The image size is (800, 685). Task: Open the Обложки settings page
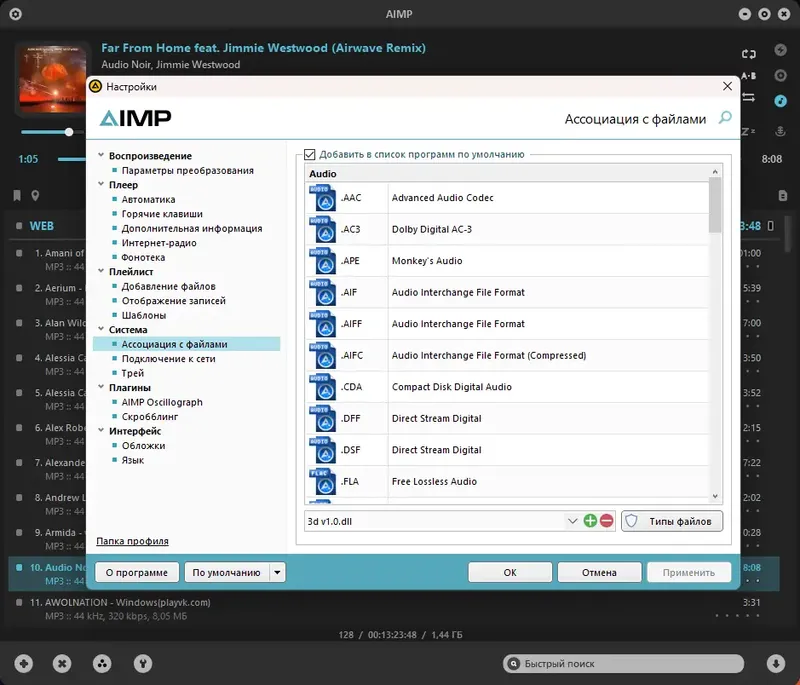click(x=143, y=445)
